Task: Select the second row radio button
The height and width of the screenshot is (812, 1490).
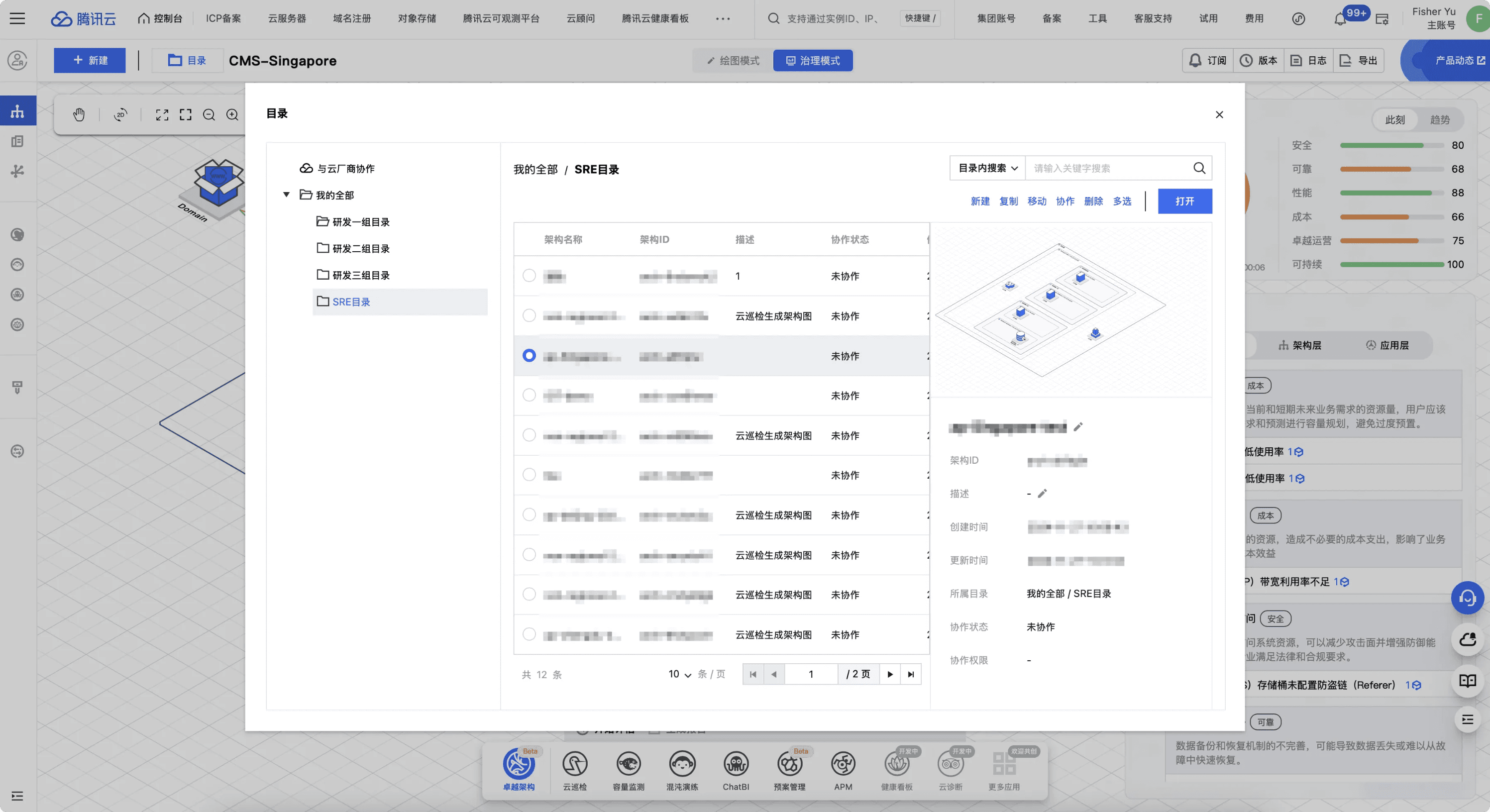Action: coord(529,316)
